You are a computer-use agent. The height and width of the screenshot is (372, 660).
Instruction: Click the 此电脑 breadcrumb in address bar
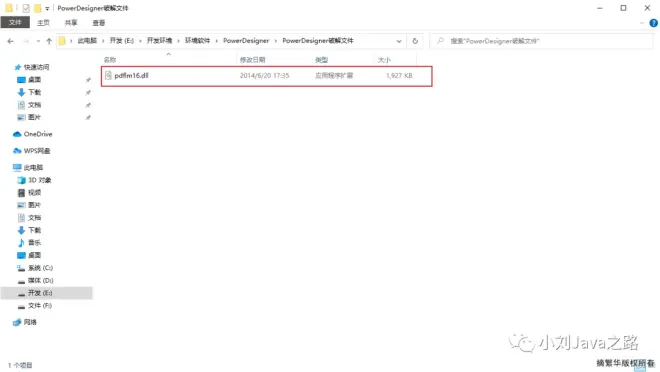(x=87, y=40)
